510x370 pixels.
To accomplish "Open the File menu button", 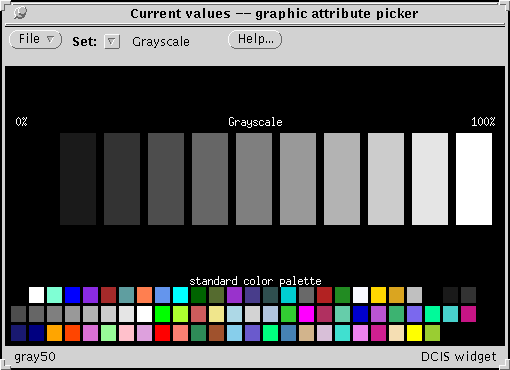I will (x=35, y=40).
